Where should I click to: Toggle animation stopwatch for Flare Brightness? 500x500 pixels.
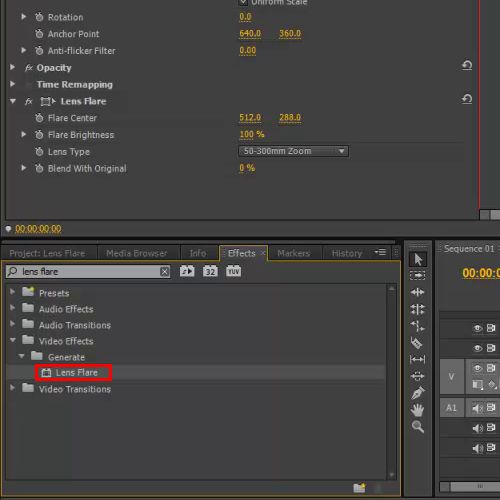[39, 134]
